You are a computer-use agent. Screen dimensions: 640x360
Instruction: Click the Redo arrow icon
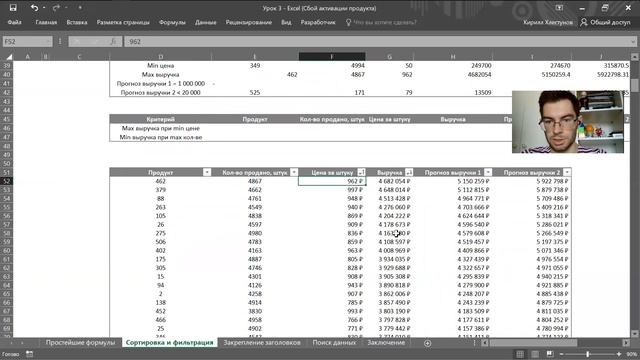click(x=56, y=8)
